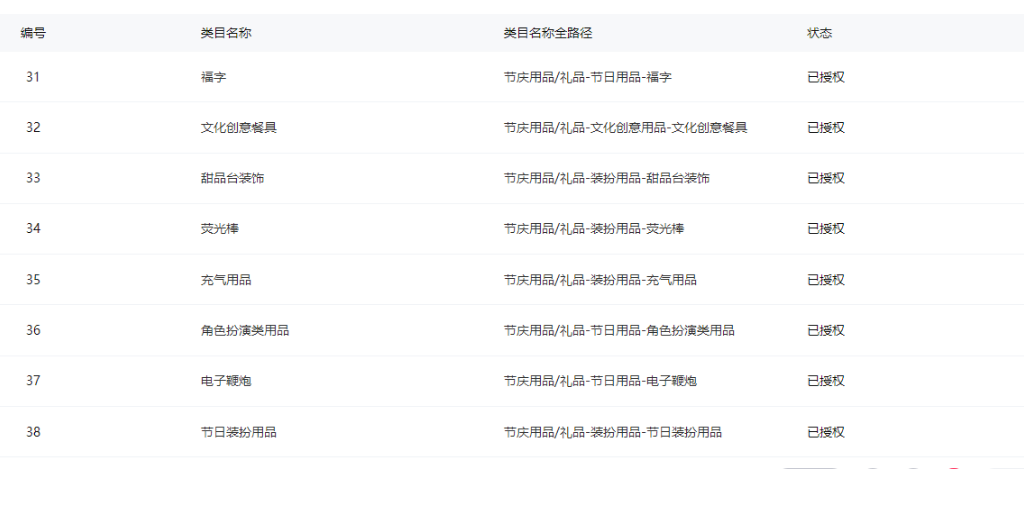Image resolution: width=1024 pixels, height=507 pixels.
Task: Click the 状态 column header
Action: tap(819, 33)
